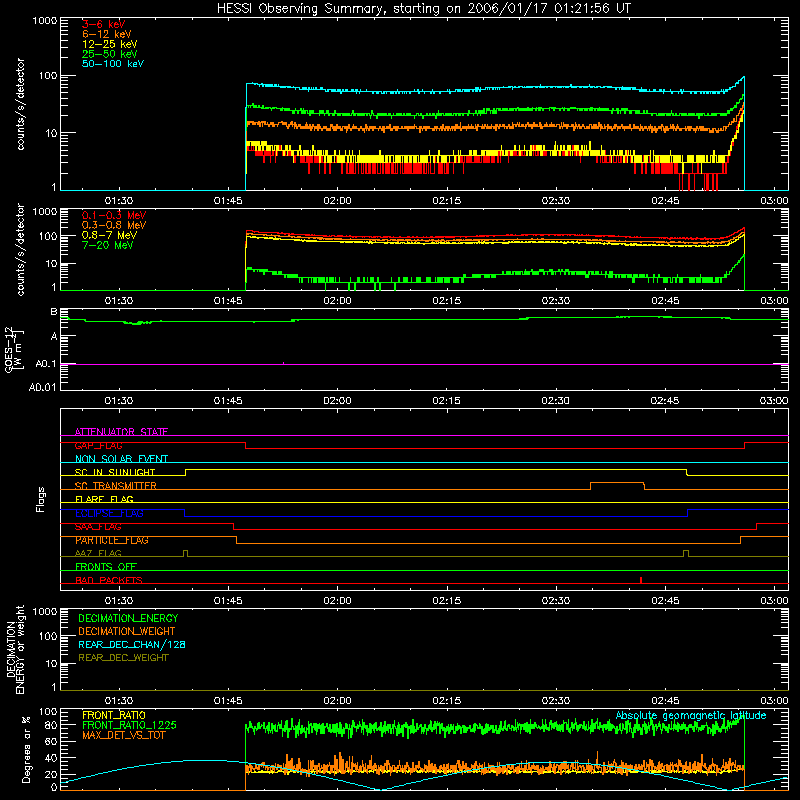Click the A0.1 tick label on GOES axis
The height and width of the screenshot is (800, 800).
click(45, 364)
